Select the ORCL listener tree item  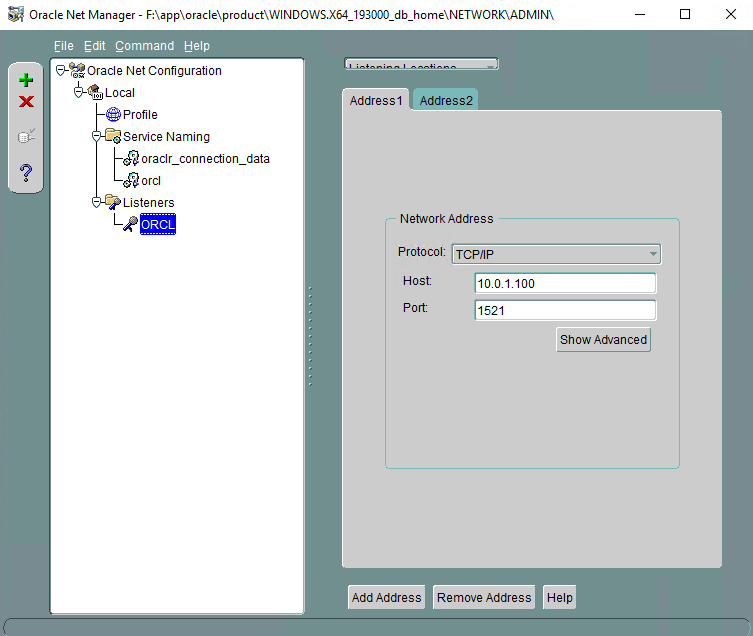tap(158, 224)
